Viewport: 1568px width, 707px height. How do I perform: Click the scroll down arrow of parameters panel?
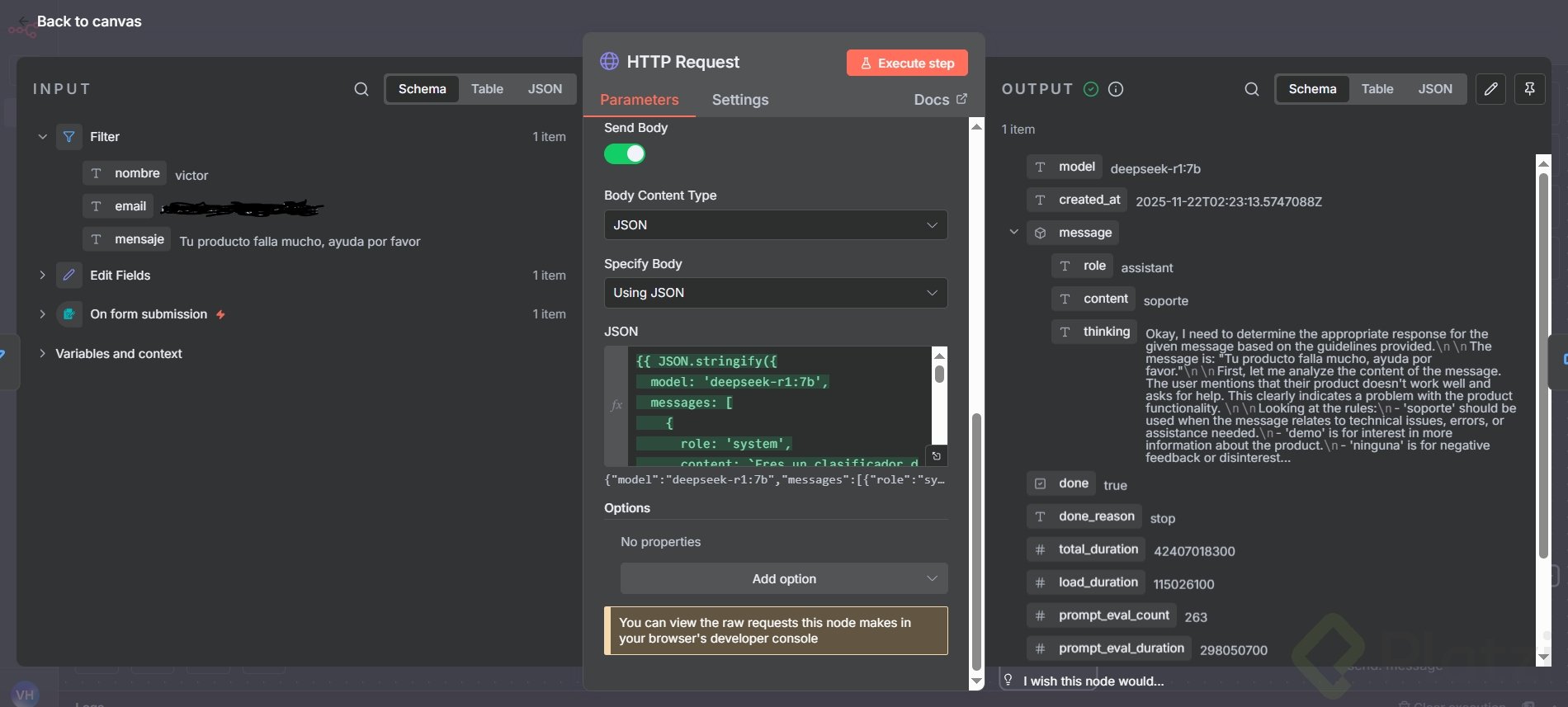[x=977, y=681]
